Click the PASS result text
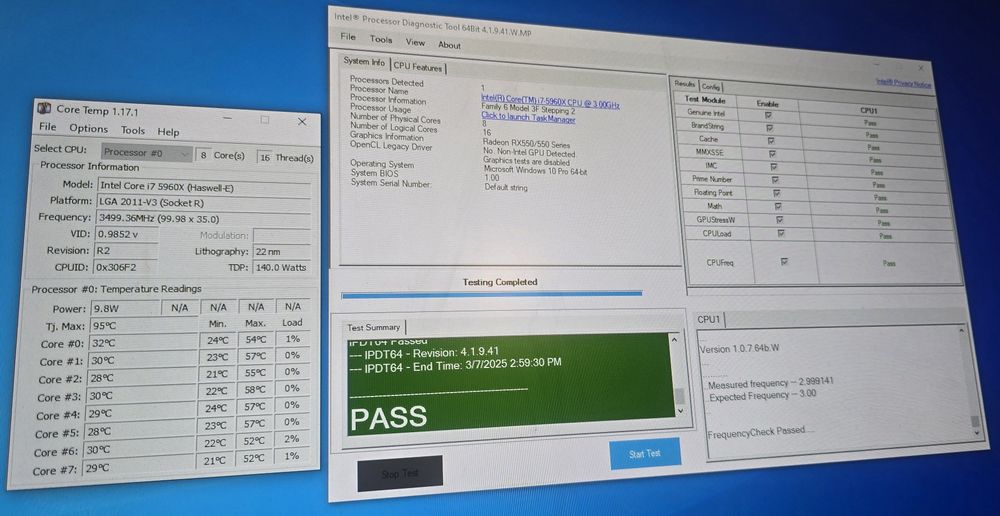The width and height of the screenshot is (1000, 516). tap(388, 418)
